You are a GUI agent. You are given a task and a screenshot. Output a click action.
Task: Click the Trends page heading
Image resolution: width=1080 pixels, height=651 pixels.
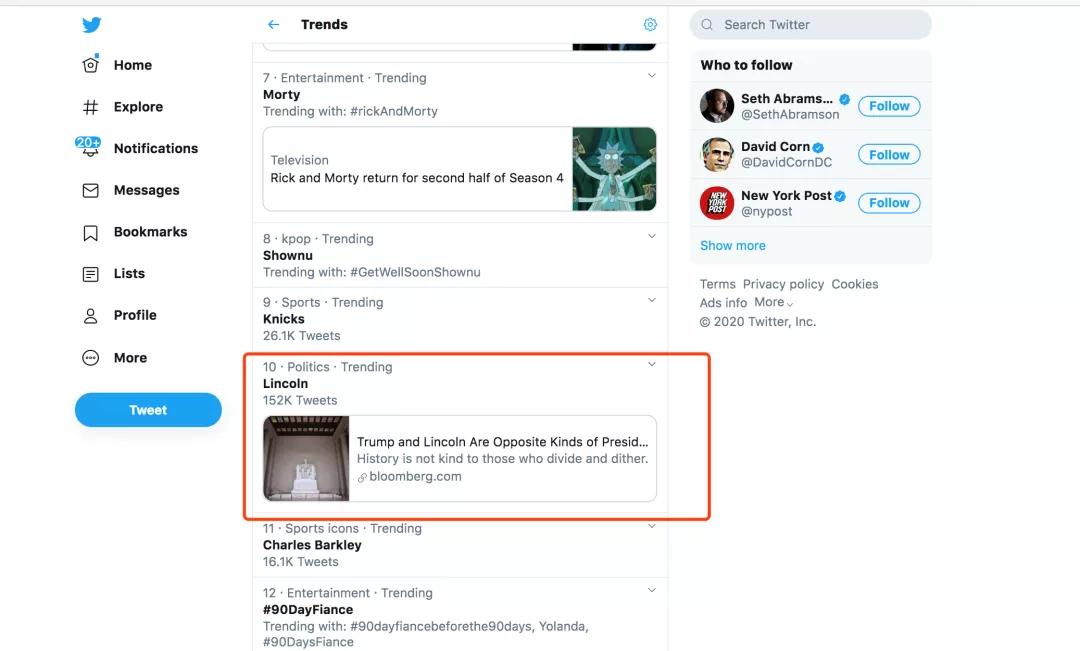[x=324, y=25]
